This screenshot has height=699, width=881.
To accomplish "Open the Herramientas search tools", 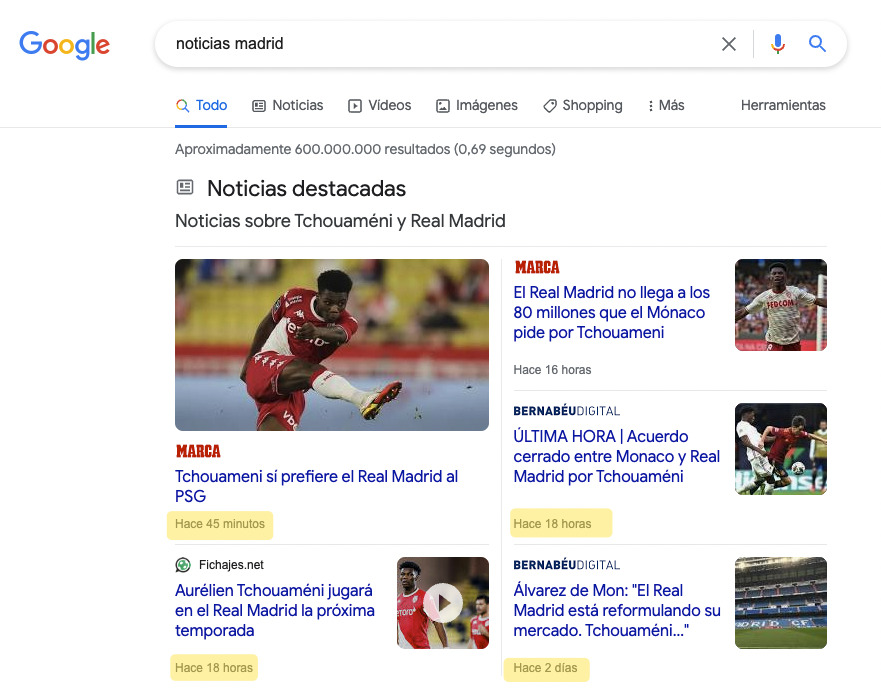I will (x=783, y=105).
